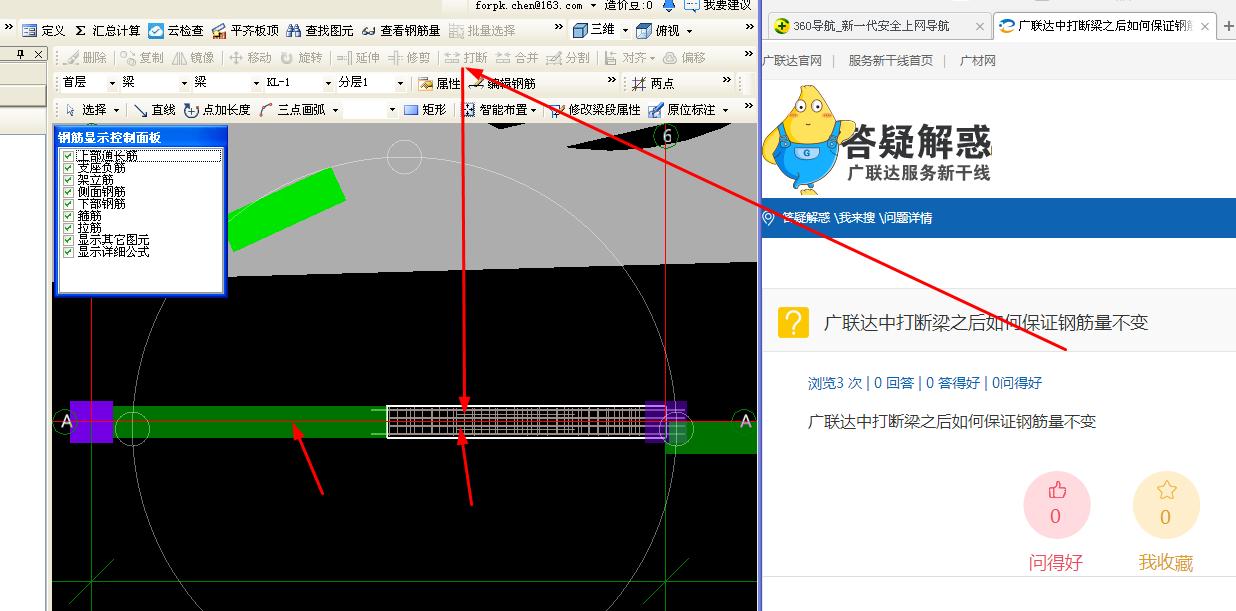Click 修剪 trim tool

tap(410, 58)
